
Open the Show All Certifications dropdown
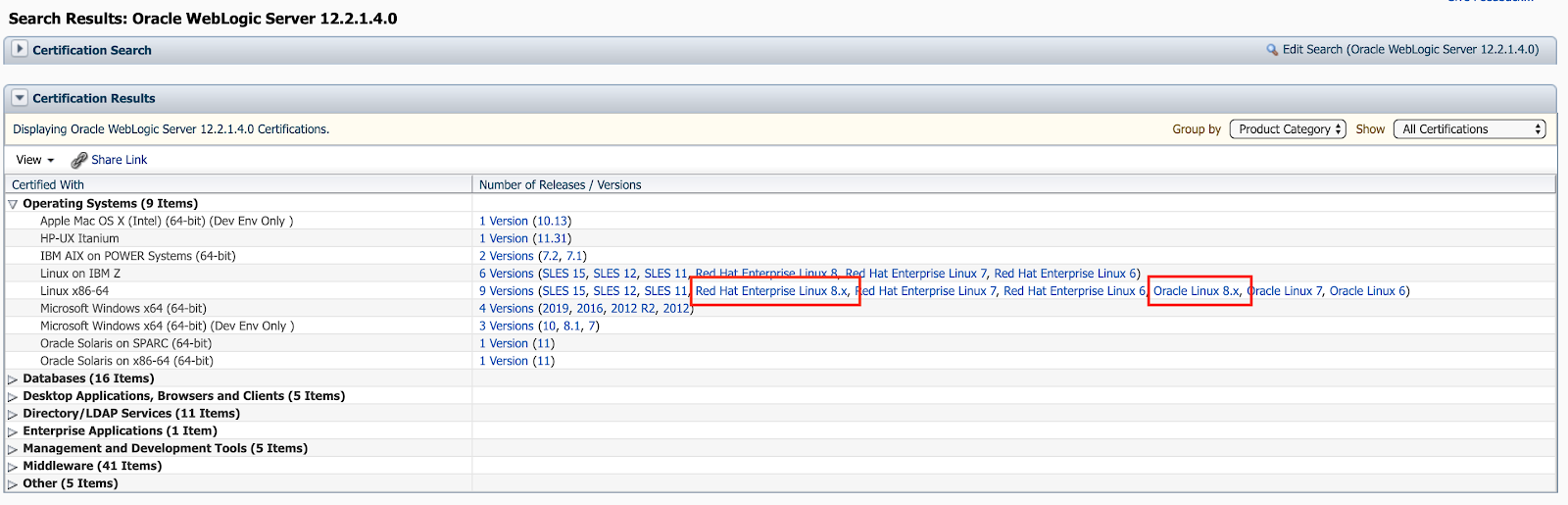tap(1471, 129)
